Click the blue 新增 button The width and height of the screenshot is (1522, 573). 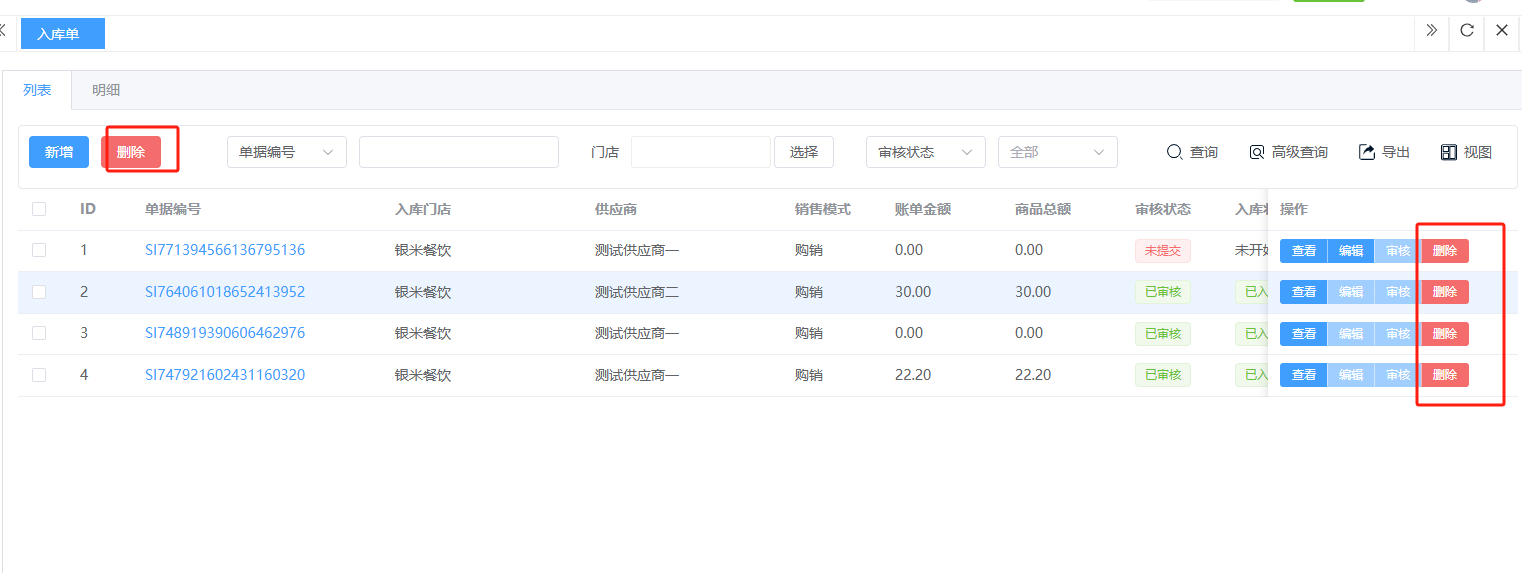pos(59,152)
